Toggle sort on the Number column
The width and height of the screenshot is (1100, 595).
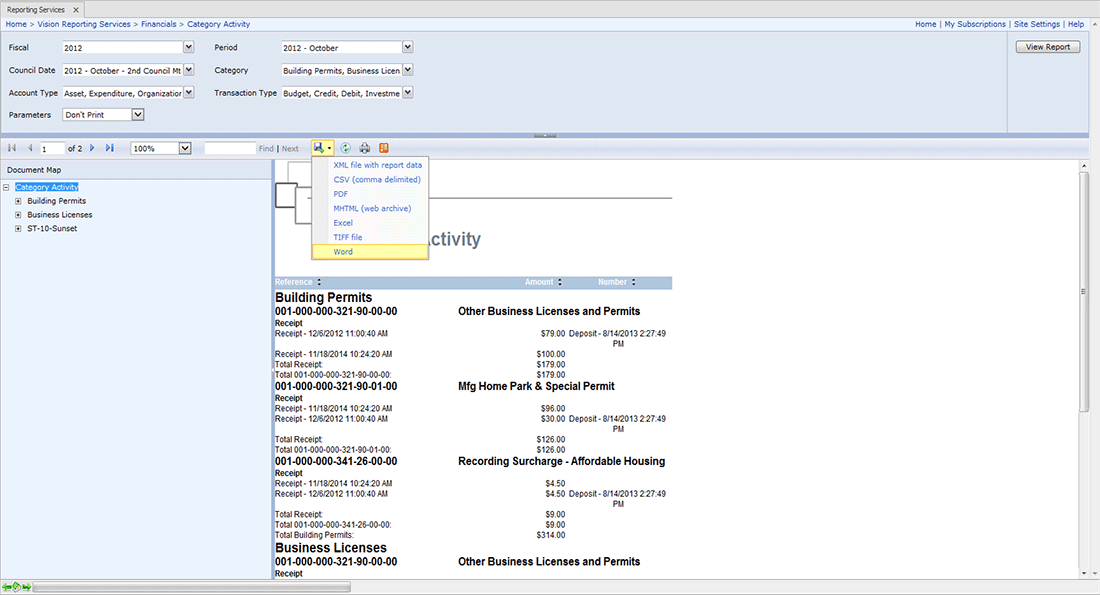pyautogui.click(x=633, y=282)
